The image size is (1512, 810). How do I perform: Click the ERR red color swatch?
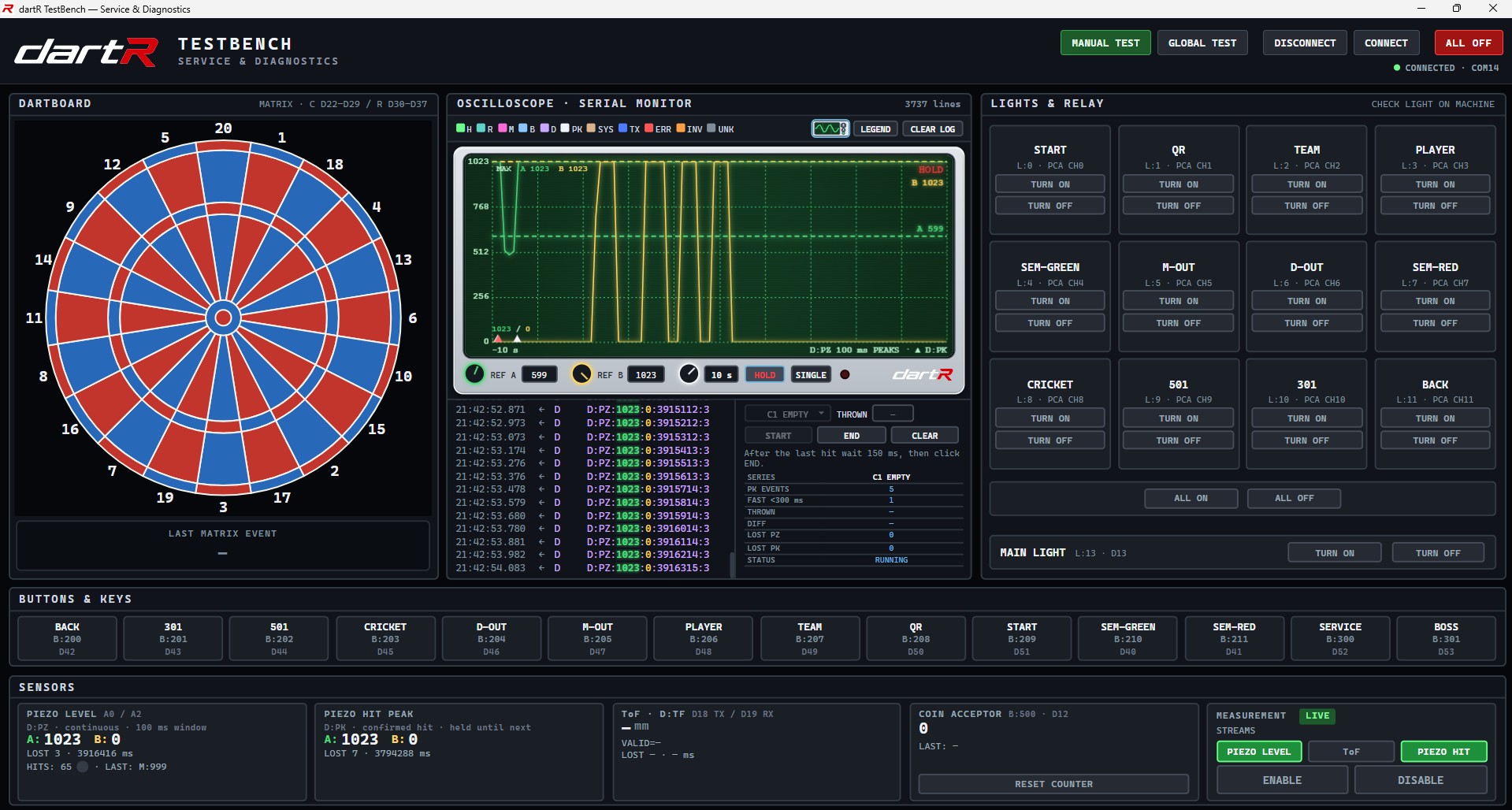649,128
